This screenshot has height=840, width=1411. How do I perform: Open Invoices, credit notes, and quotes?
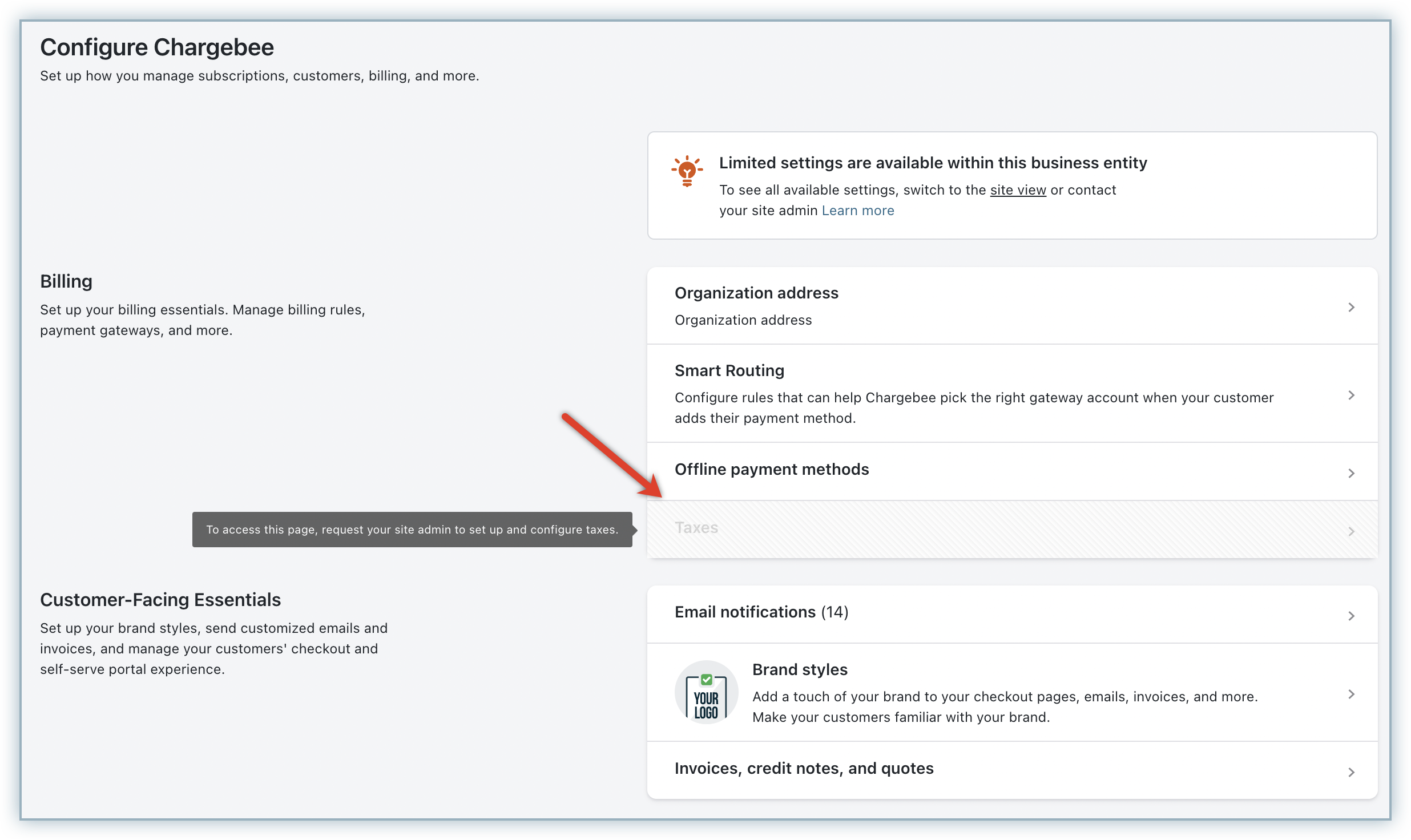803,768
